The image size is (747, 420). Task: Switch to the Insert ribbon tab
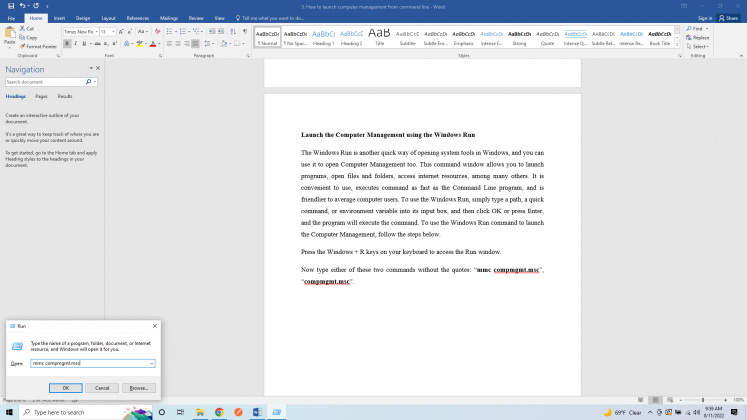pyautogui.click(x=59, y=18)
